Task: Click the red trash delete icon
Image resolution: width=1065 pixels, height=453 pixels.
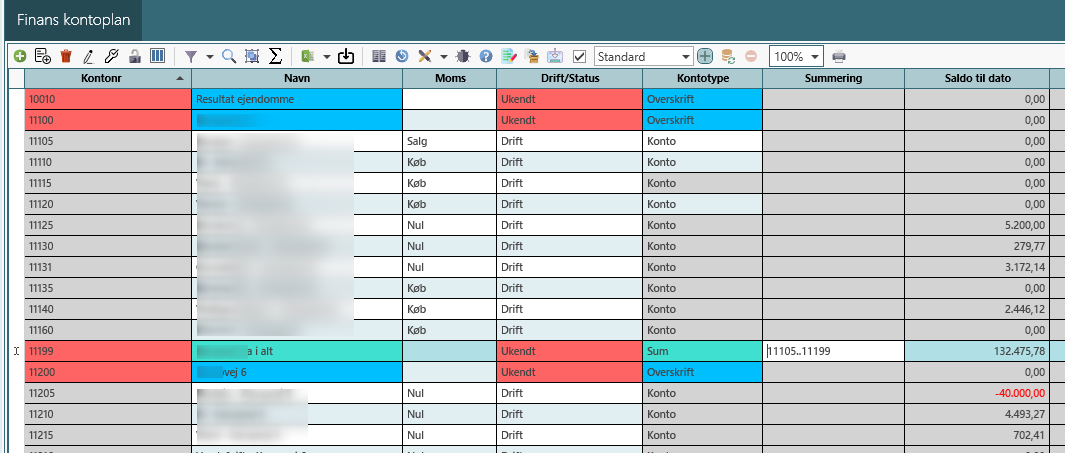Action: pos(66,57)
